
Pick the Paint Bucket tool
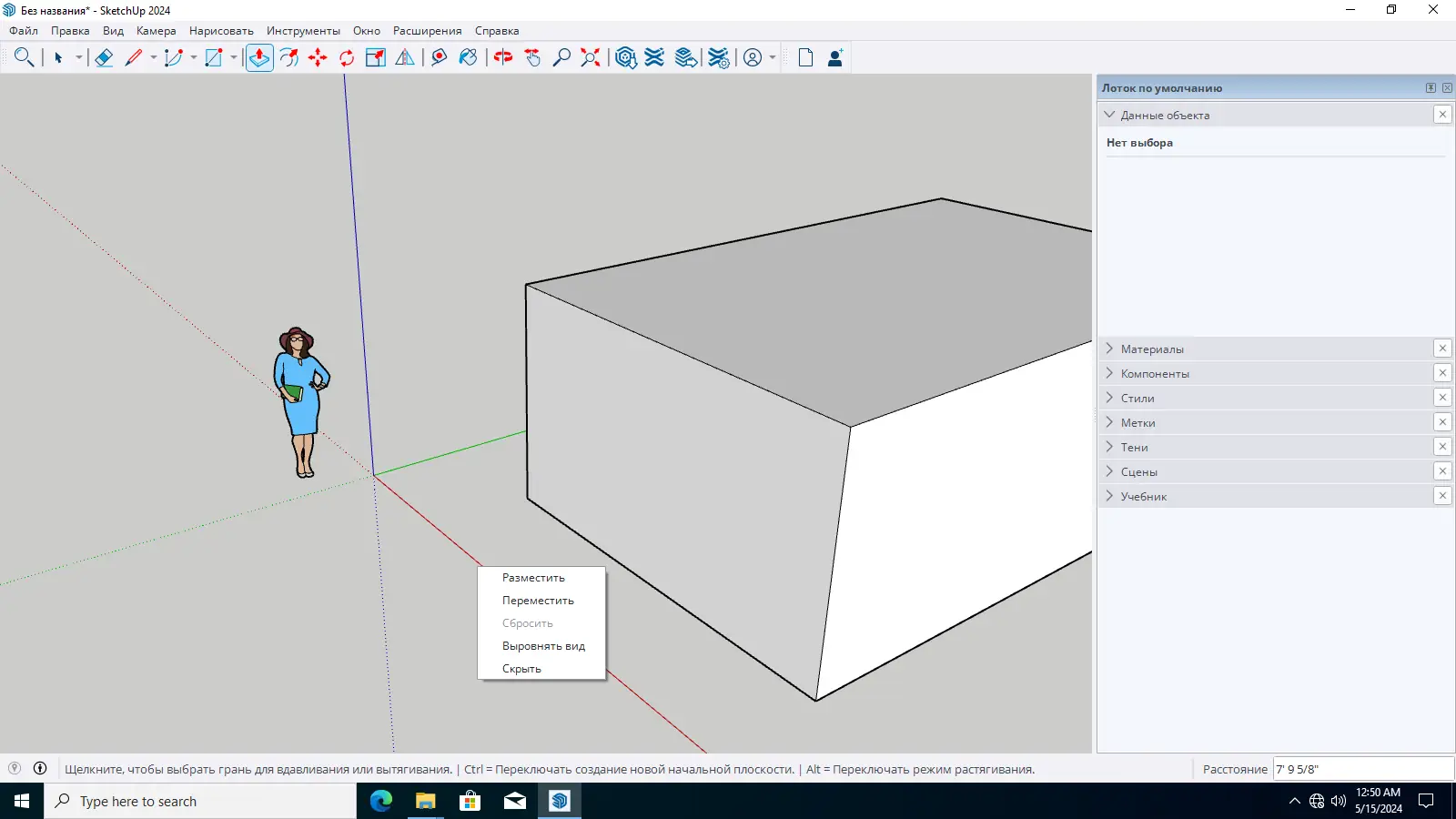tap(468, 58)
